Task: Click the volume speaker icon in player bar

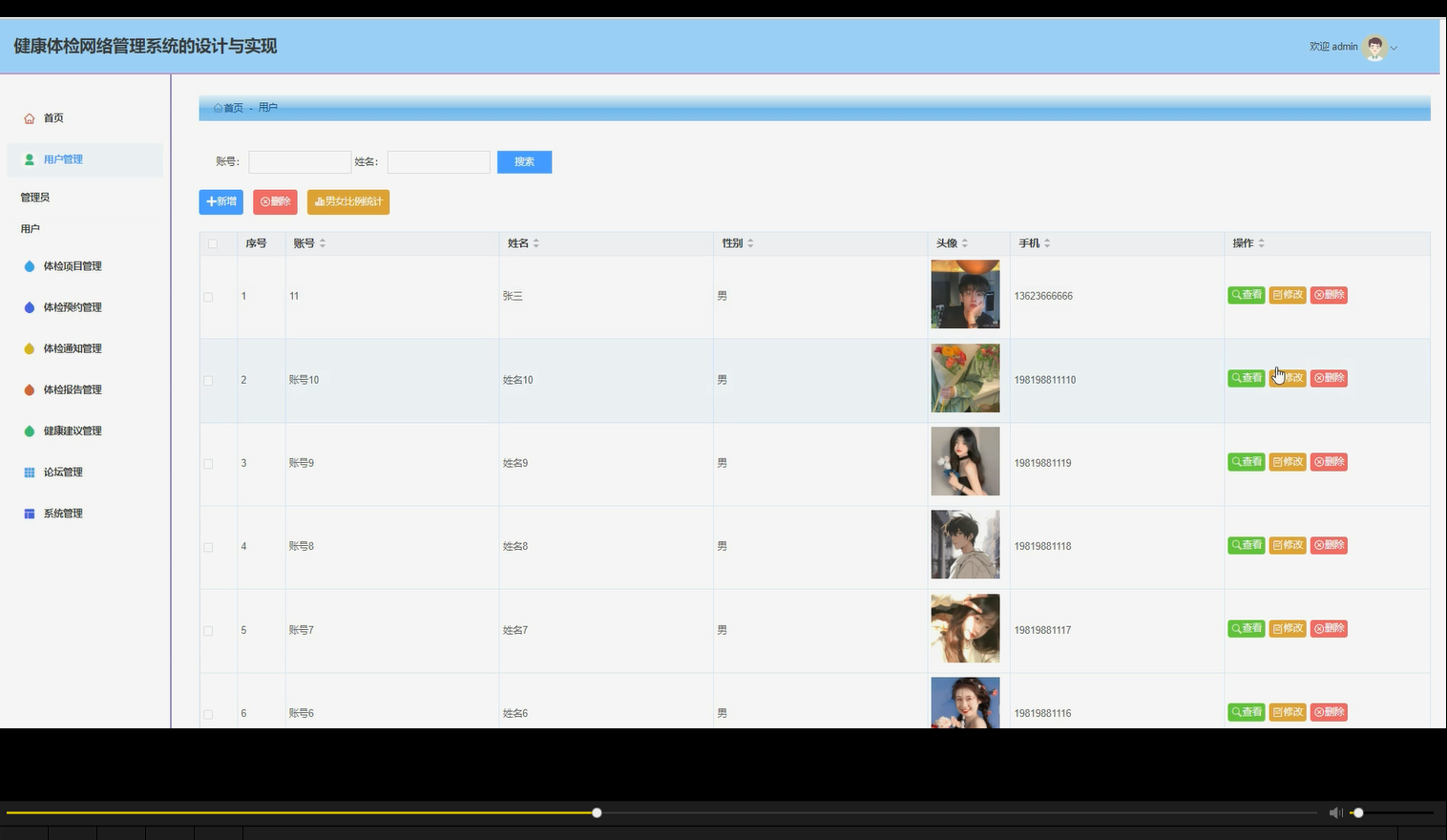Action: [x=1335, y=812]
